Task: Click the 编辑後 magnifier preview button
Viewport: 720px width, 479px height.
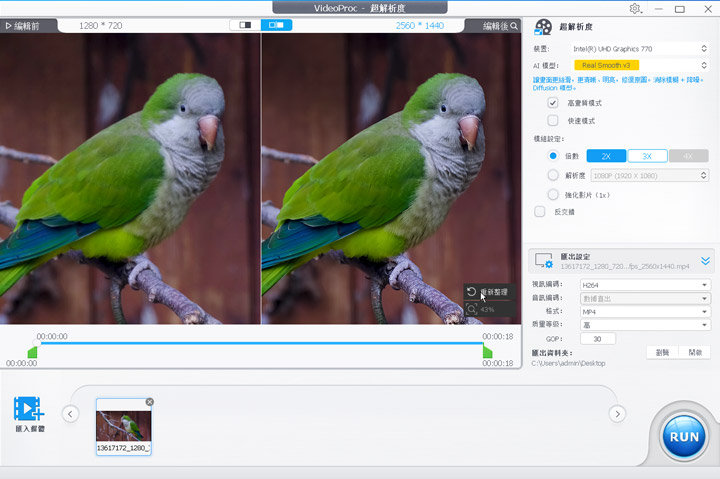Action: click(514, 26)
